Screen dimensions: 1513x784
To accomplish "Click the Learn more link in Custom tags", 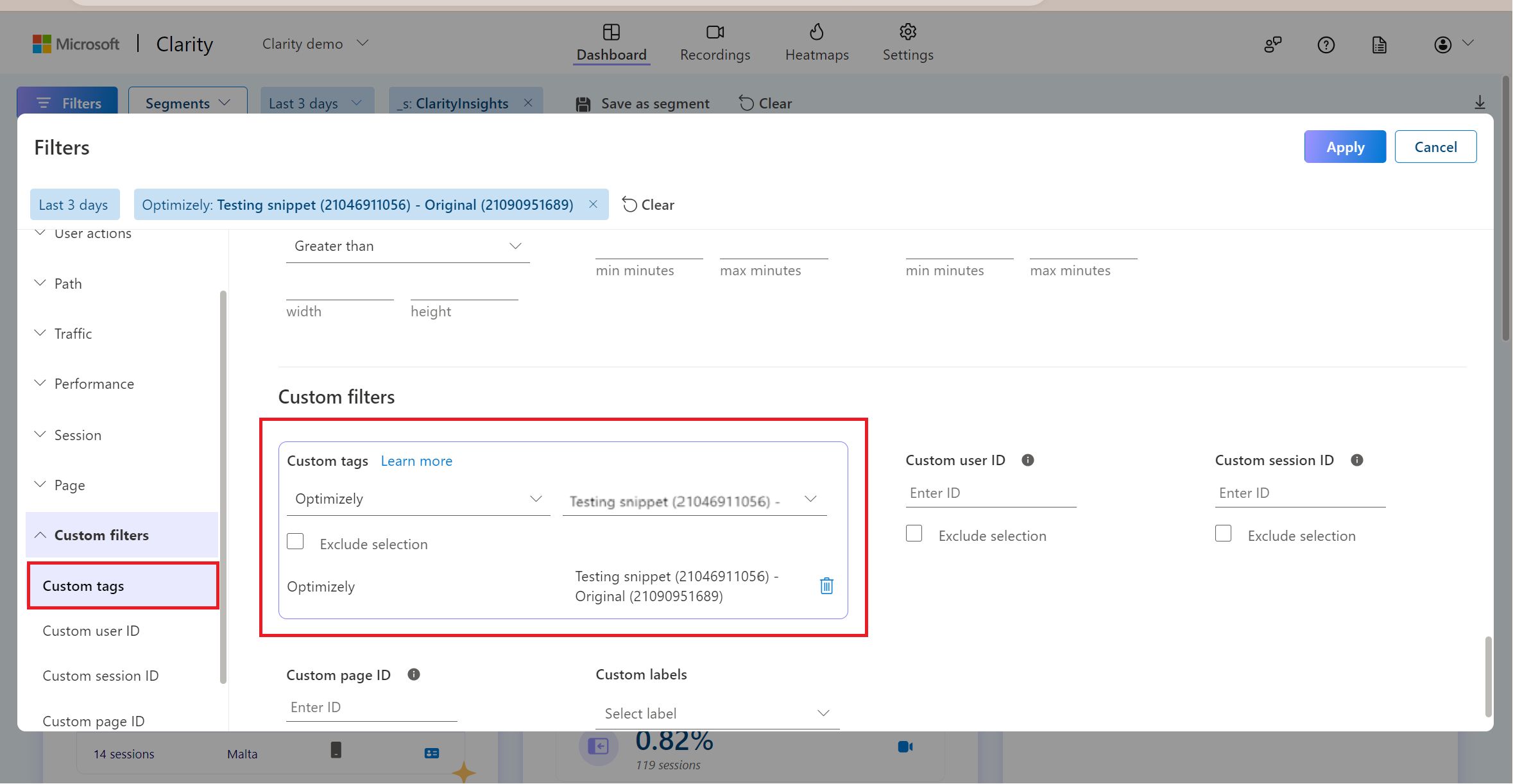I will tap(416, 460).
